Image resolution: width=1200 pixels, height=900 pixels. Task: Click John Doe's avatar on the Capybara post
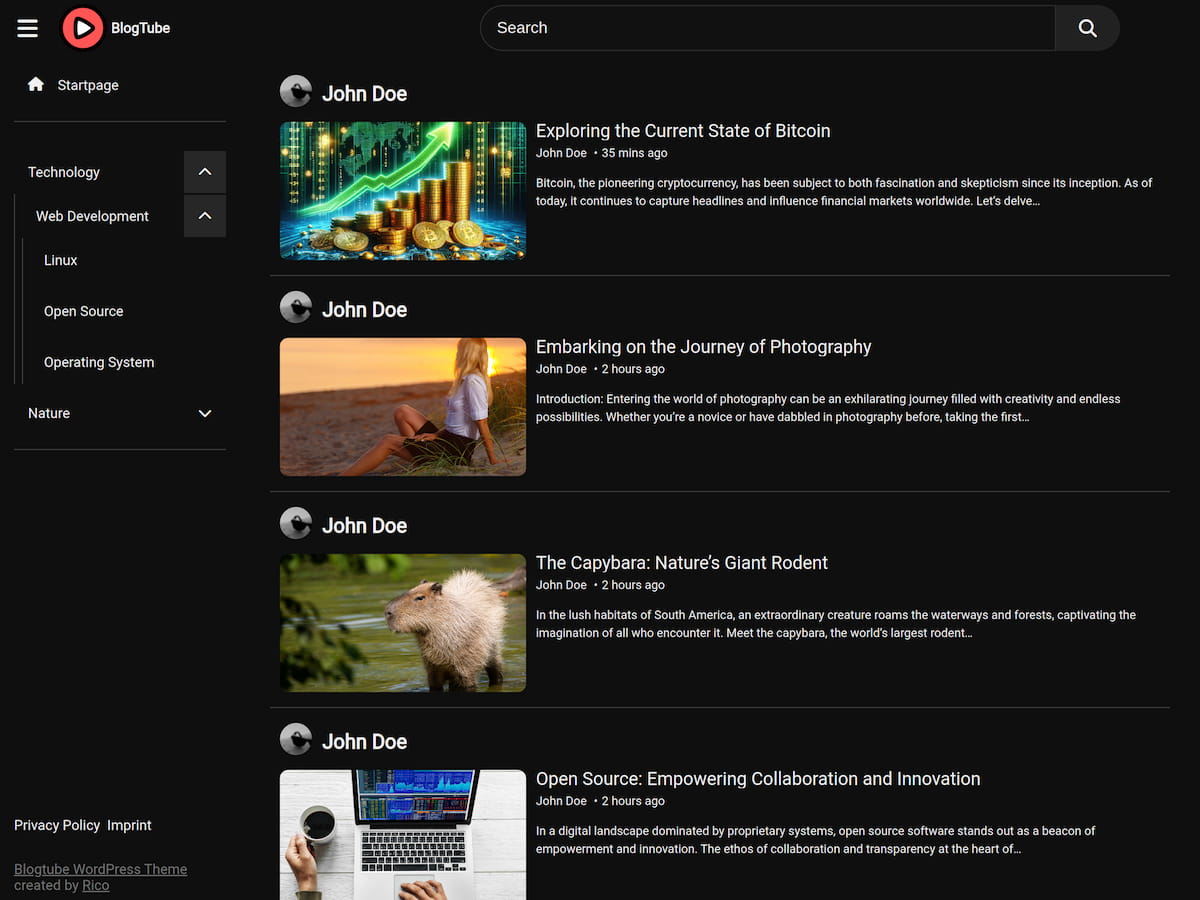[296, 523]
